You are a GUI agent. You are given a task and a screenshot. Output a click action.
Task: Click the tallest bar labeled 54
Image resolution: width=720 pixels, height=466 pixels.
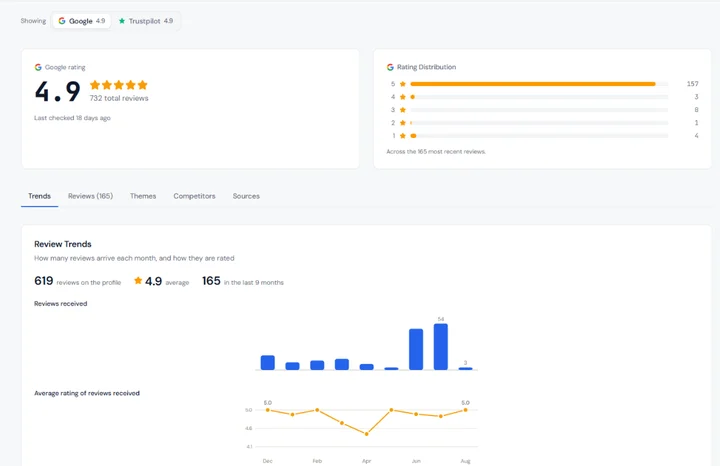[x=441, y=347]
